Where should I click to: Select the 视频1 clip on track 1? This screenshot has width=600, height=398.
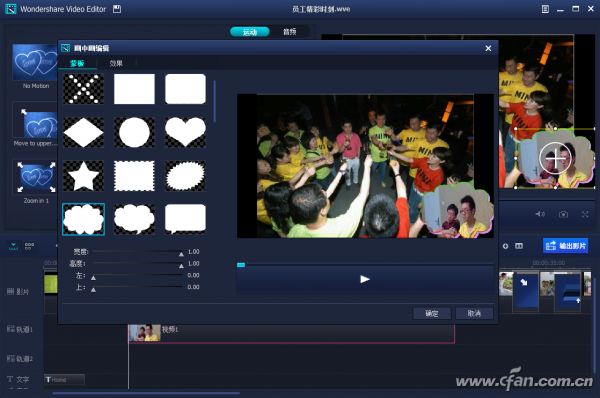pyautogui.click(x=292, y=333)
